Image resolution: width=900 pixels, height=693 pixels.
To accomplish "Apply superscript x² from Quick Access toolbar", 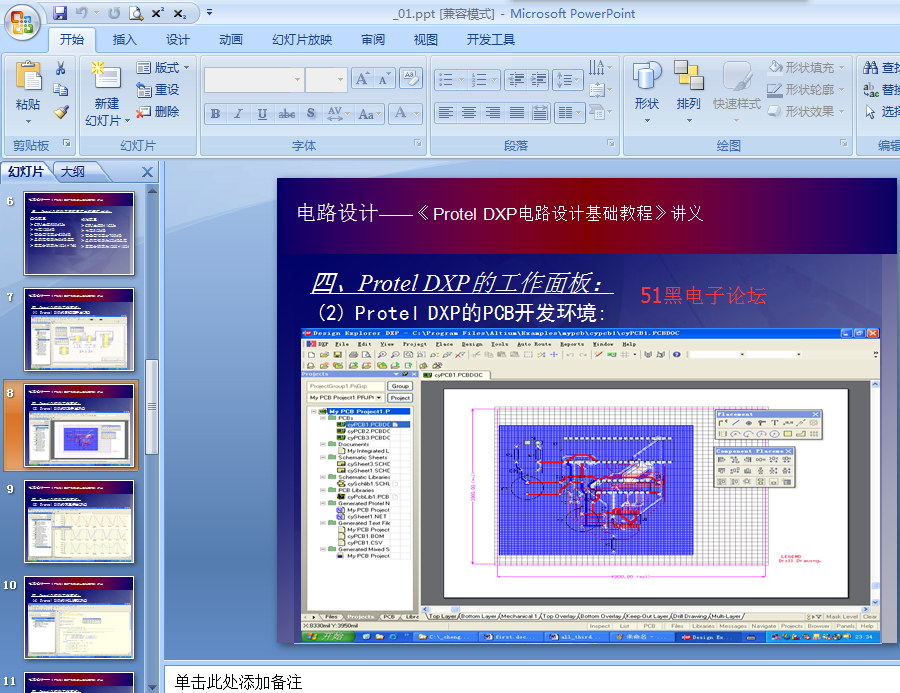I will pyautogui.click(x=158, y=13).
